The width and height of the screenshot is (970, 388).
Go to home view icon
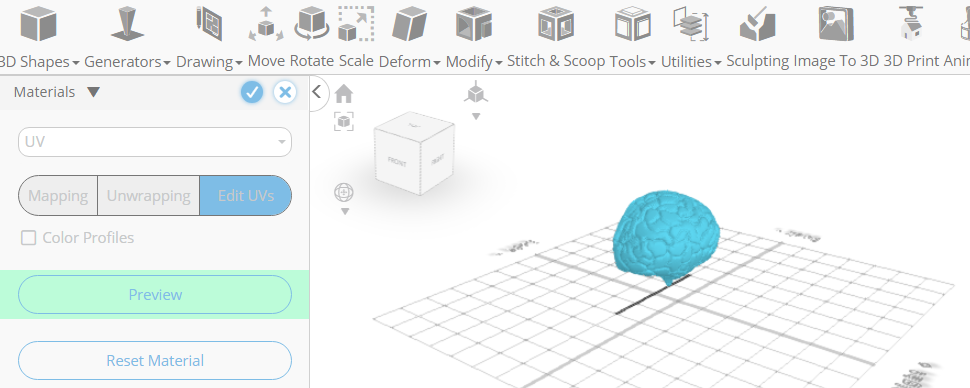click(x=344, y=94)
